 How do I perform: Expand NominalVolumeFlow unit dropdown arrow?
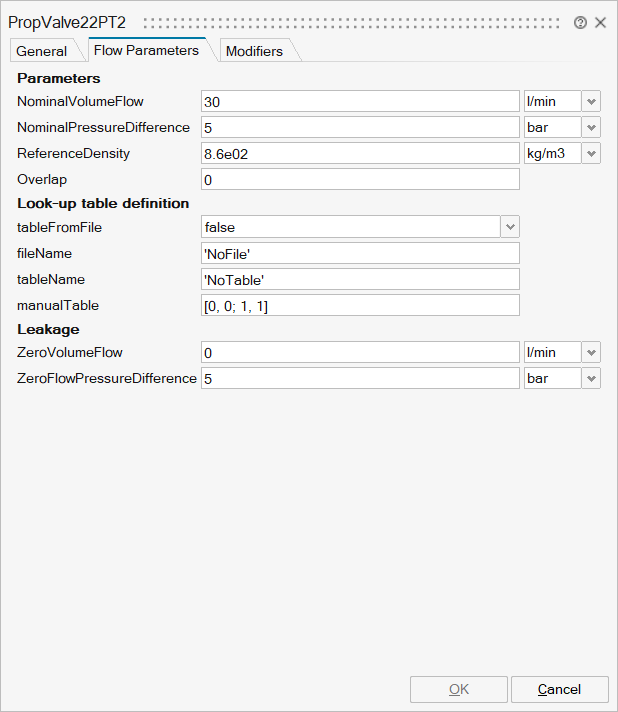[x=591, y=101]
